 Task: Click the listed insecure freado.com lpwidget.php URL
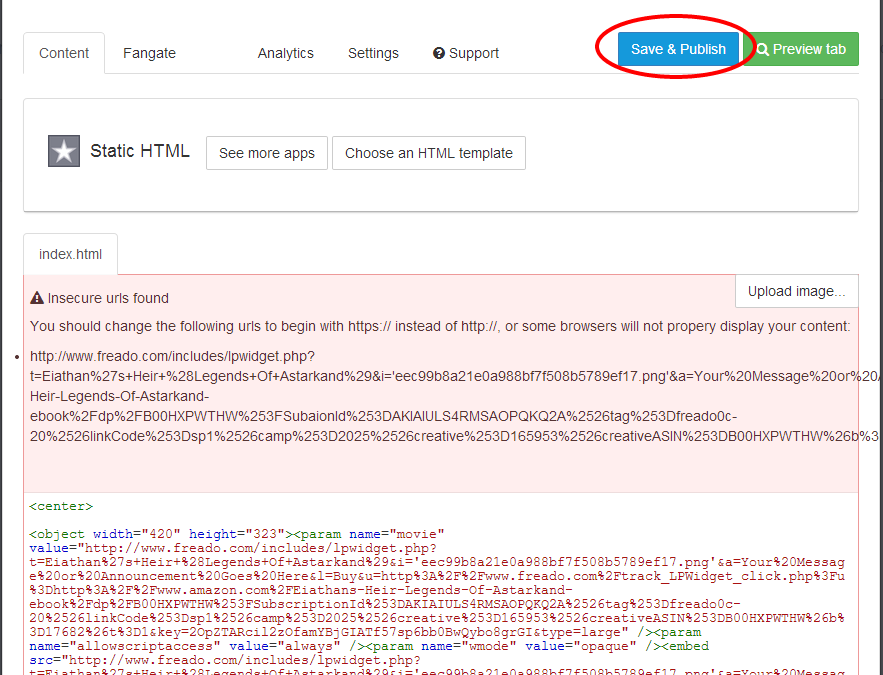[456, 396]
